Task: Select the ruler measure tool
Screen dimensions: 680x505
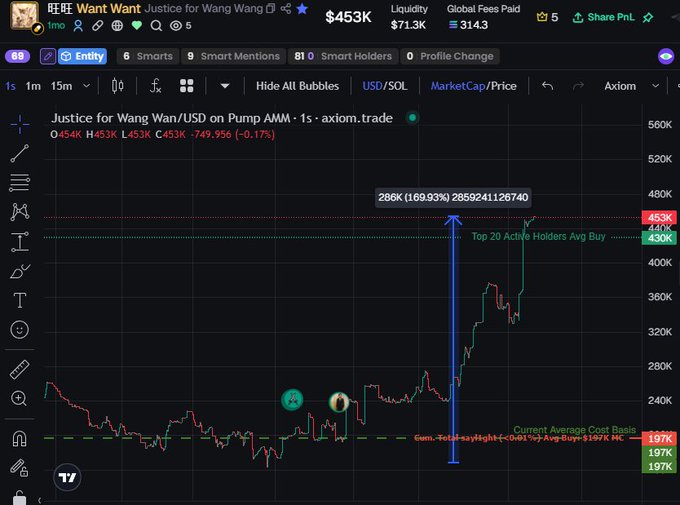Action: 20,370
